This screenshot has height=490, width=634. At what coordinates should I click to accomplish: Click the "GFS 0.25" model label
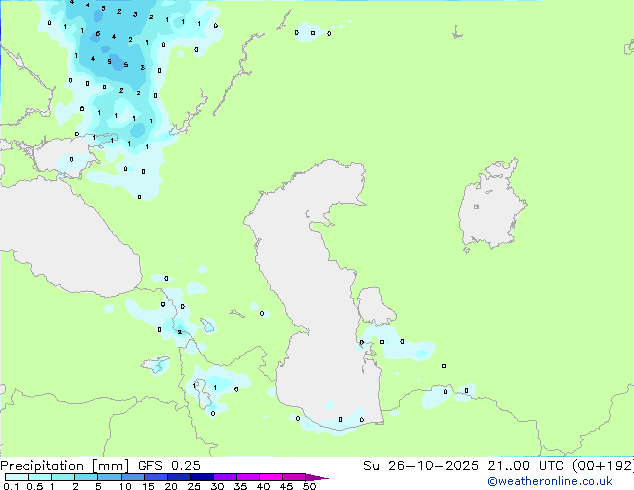coord(169,466)
